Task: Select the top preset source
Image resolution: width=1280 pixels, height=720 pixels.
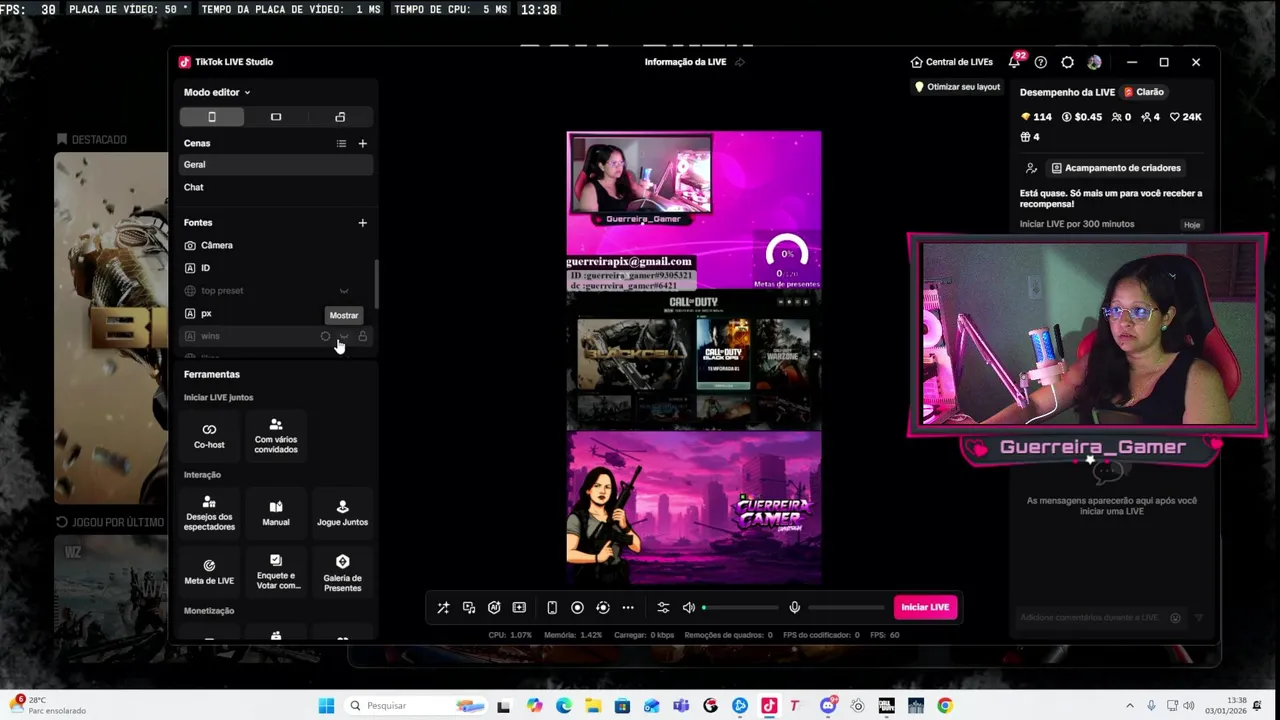Action: pyautogui.click(x=276, y=291)
